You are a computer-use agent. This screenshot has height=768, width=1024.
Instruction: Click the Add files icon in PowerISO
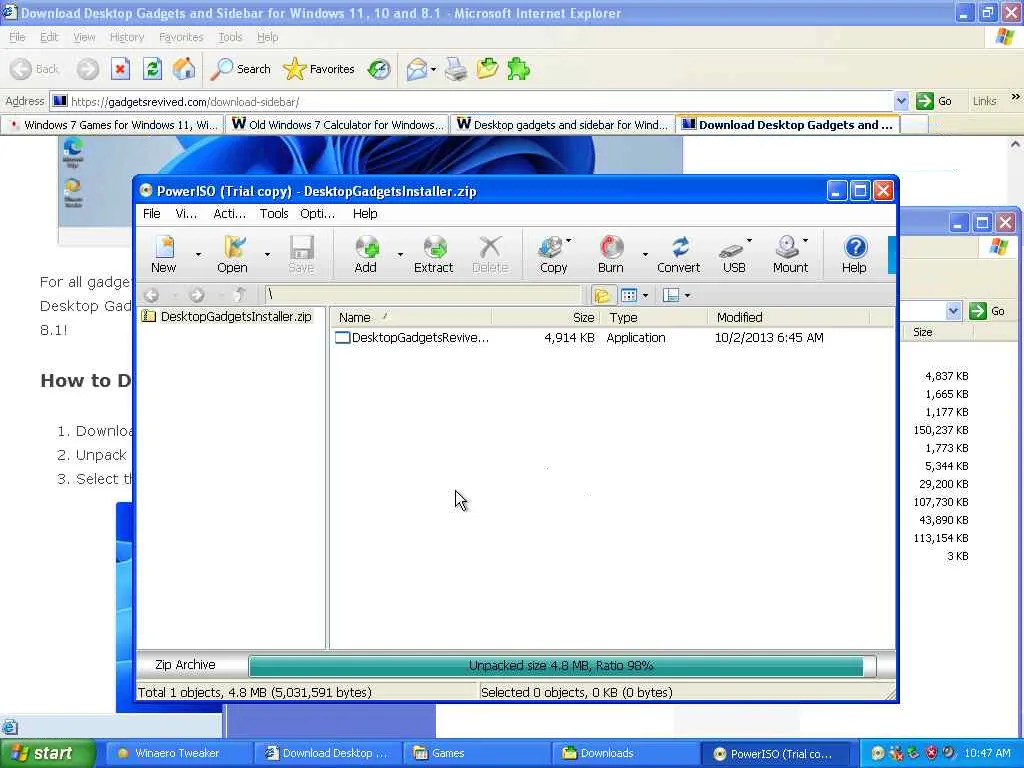tap(366, 255)
